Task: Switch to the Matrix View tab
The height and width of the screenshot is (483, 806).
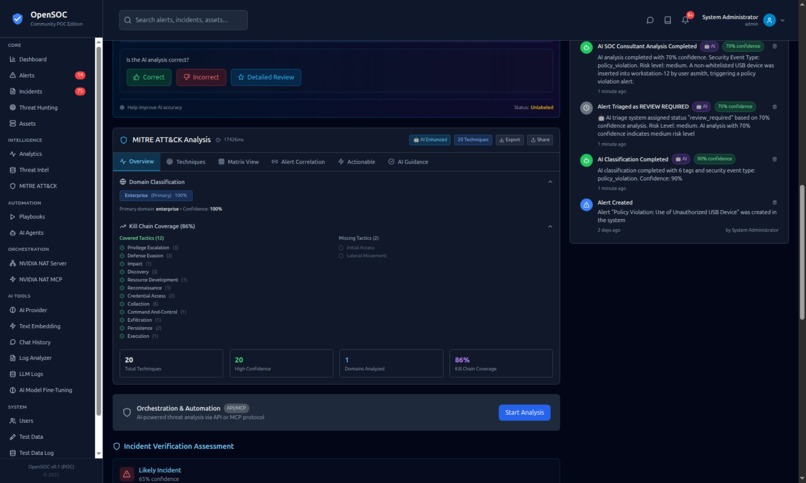Action: point(239,162)
